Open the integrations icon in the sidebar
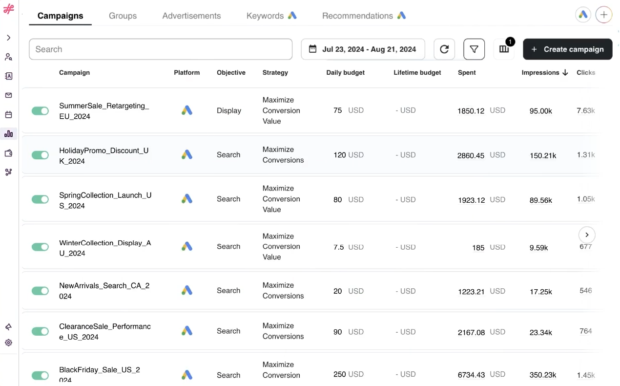The width and height of the screenshot is (620, 386). click(x=8, y=172)
